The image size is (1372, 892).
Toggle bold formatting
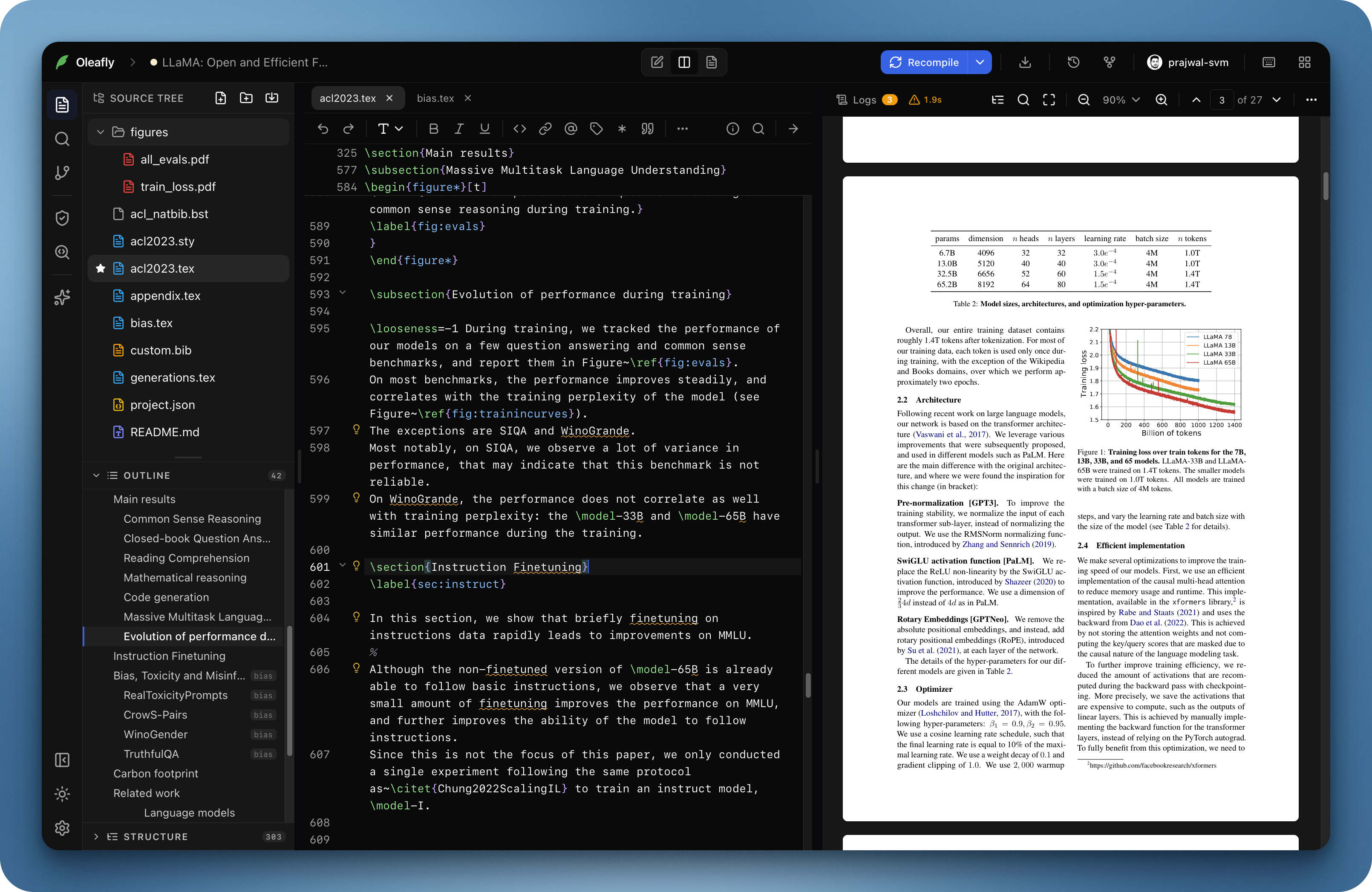433,129
